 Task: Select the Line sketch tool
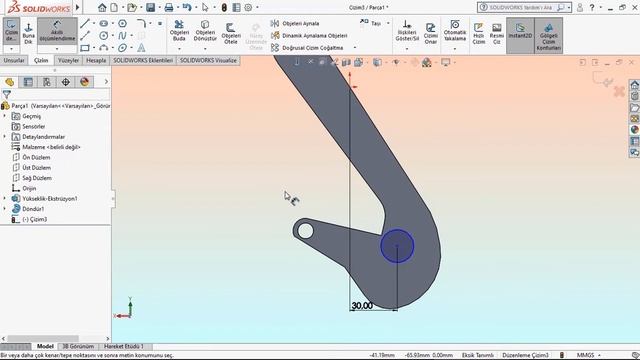pos(85,23)
